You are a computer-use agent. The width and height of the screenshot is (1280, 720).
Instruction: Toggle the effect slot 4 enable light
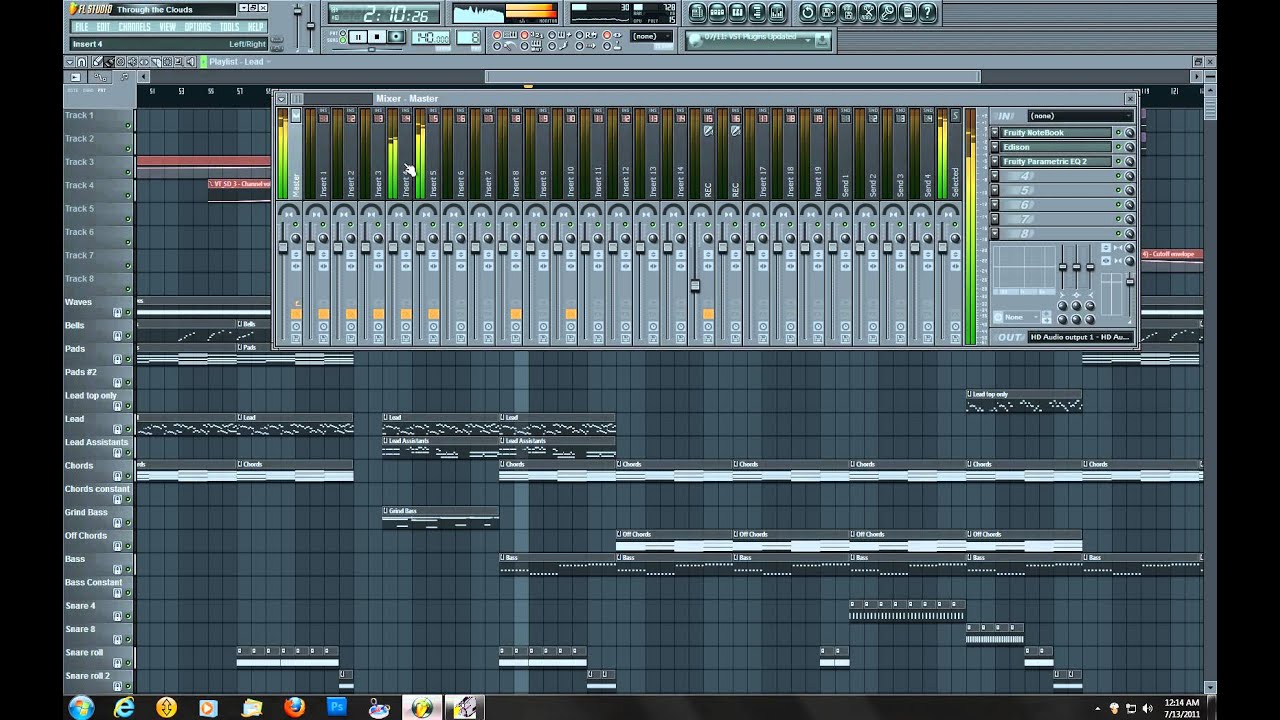coord(1119,176)
